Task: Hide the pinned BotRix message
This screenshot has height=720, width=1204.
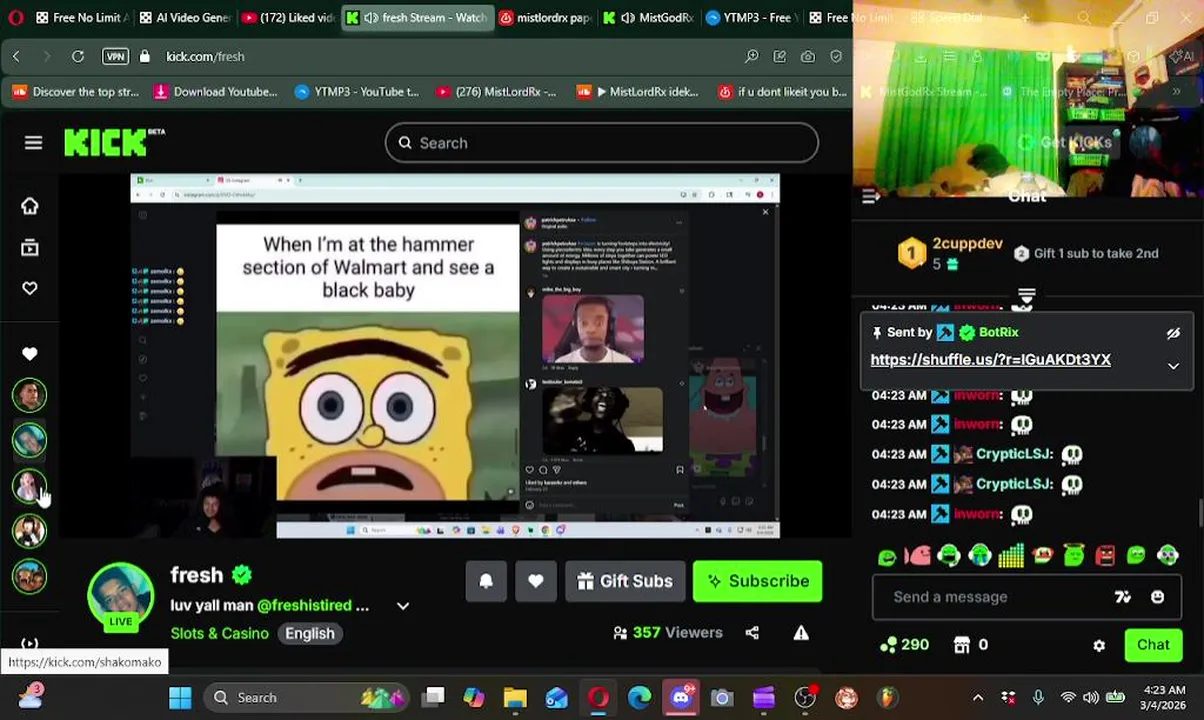Action: click(1173, 333)
